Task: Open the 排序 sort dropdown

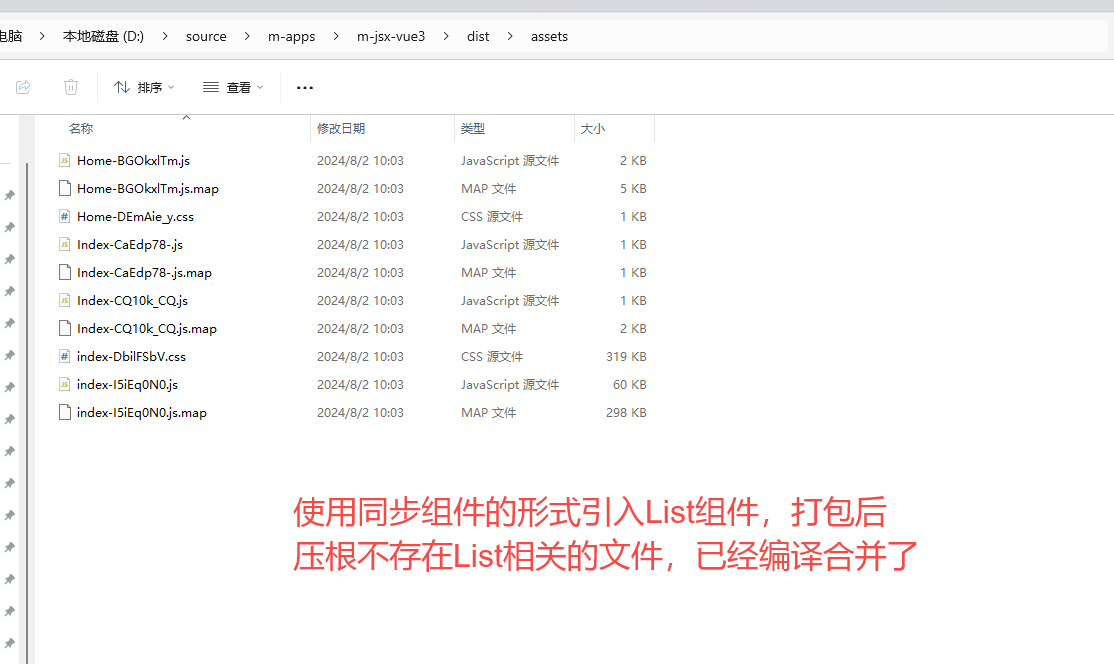Action: click(144, 87)
